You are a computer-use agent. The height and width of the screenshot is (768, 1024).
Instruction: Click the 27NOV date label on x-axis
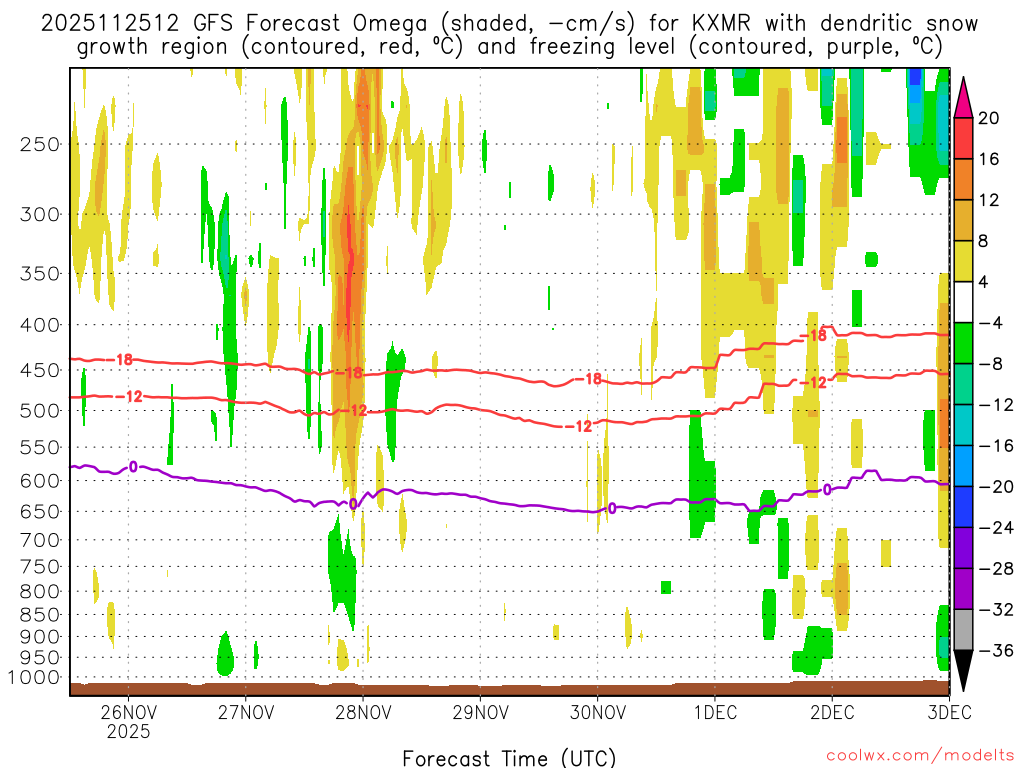246,712
